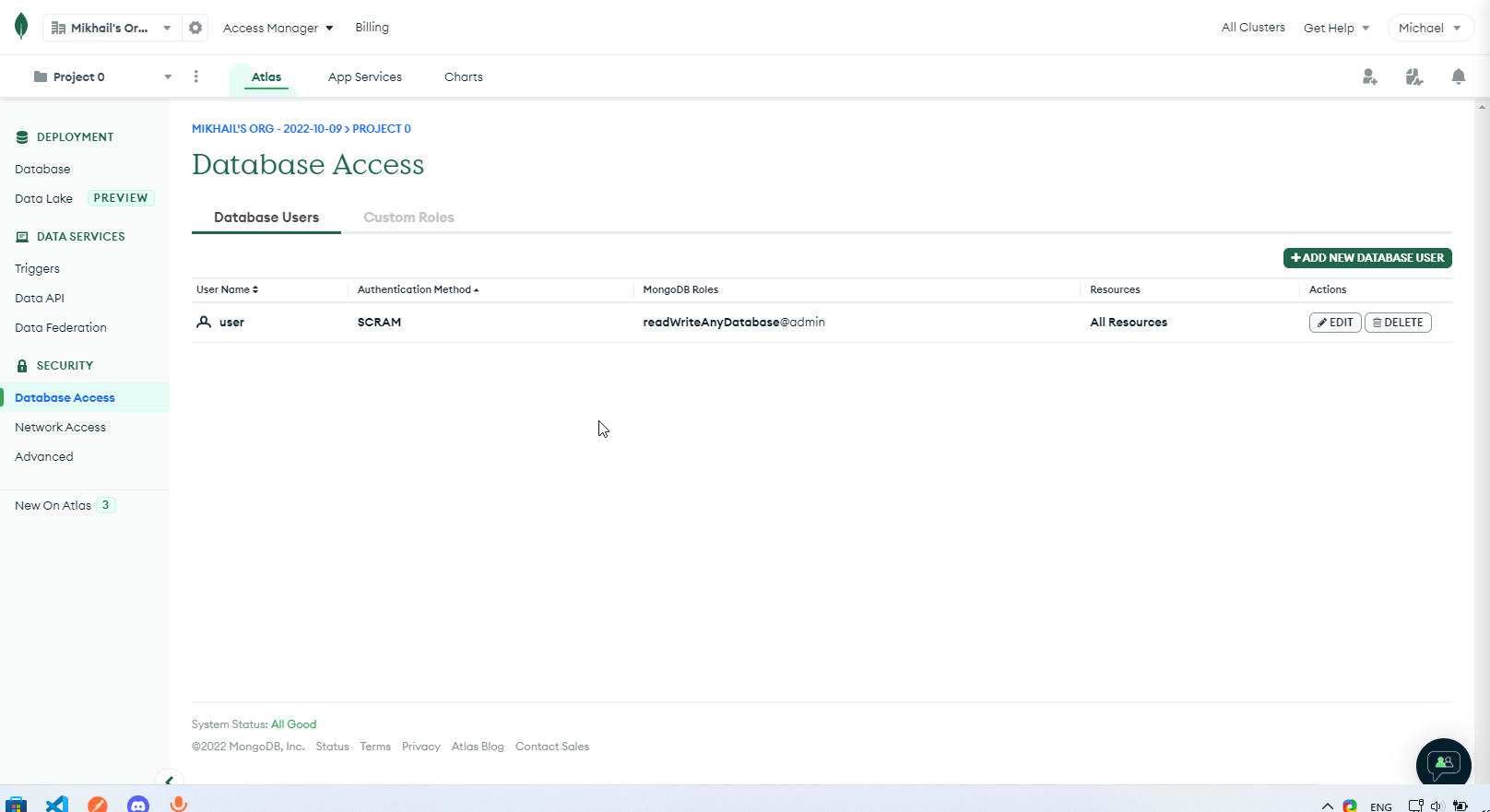The height and width of the screenshot is (812, 1490).
Task: Click the readWriteAnyDatabase@admin role text
Action: 734,322
